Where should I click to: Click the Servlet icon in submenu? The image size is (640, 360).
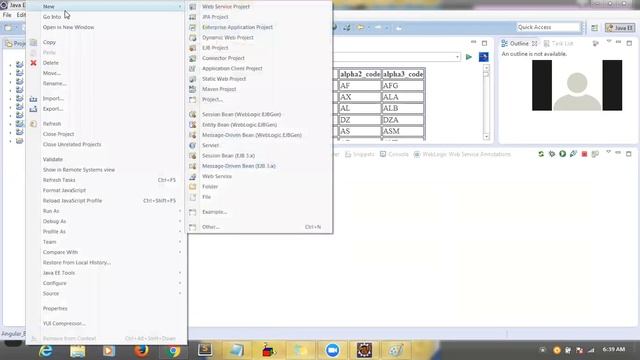pyautogui.click(x=193, y=145)
